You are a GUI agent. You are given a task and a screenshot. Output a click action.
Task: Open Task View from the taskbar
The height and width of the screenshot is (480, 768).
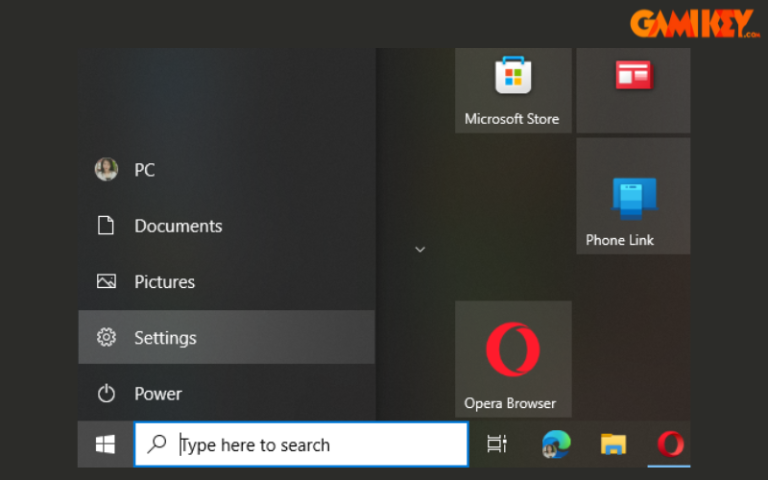497,444
